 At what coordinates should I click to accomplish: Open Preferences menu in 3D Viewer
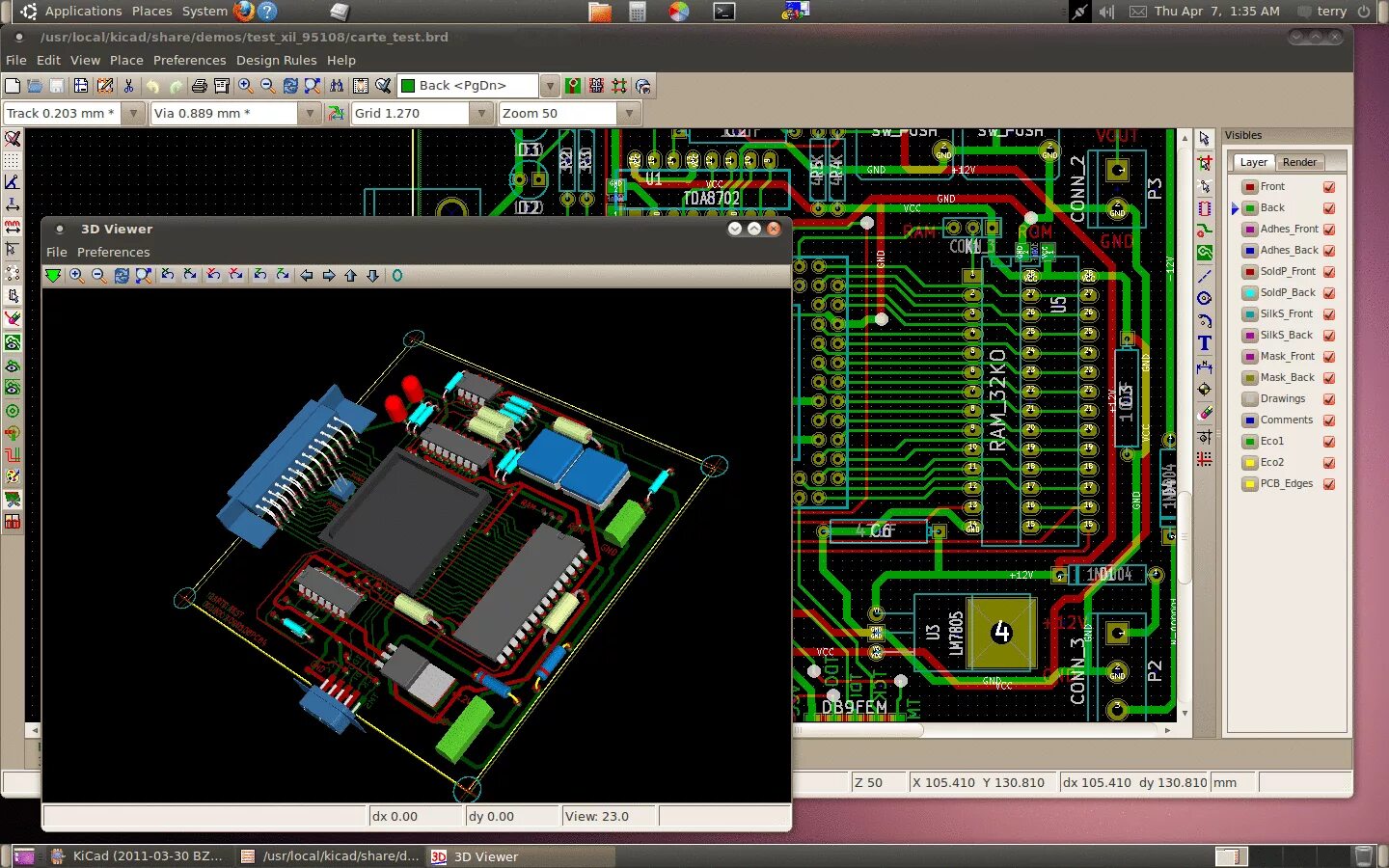(113, 252)
